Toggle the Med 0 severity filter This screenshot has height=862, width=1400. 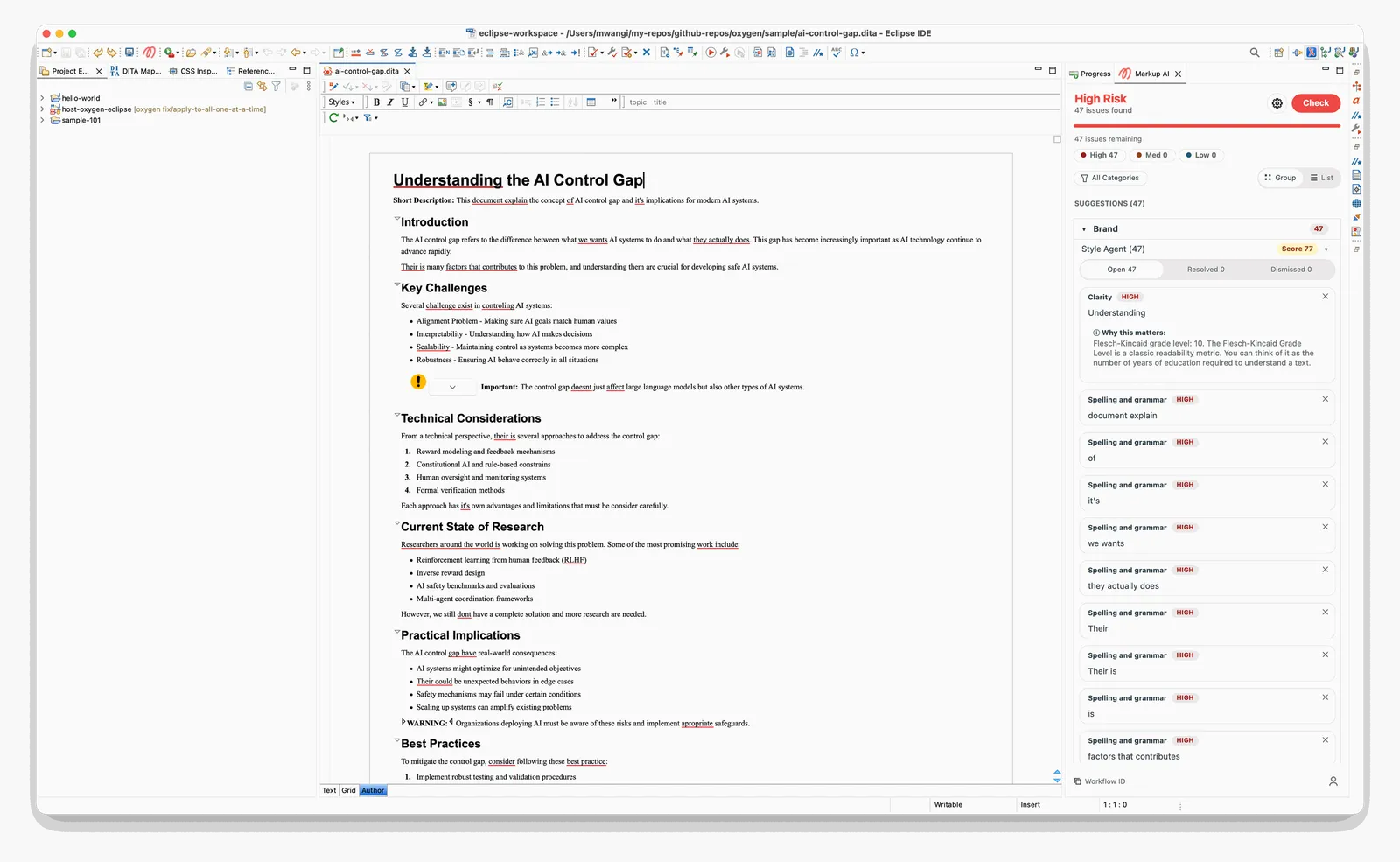click(1151, 155)
